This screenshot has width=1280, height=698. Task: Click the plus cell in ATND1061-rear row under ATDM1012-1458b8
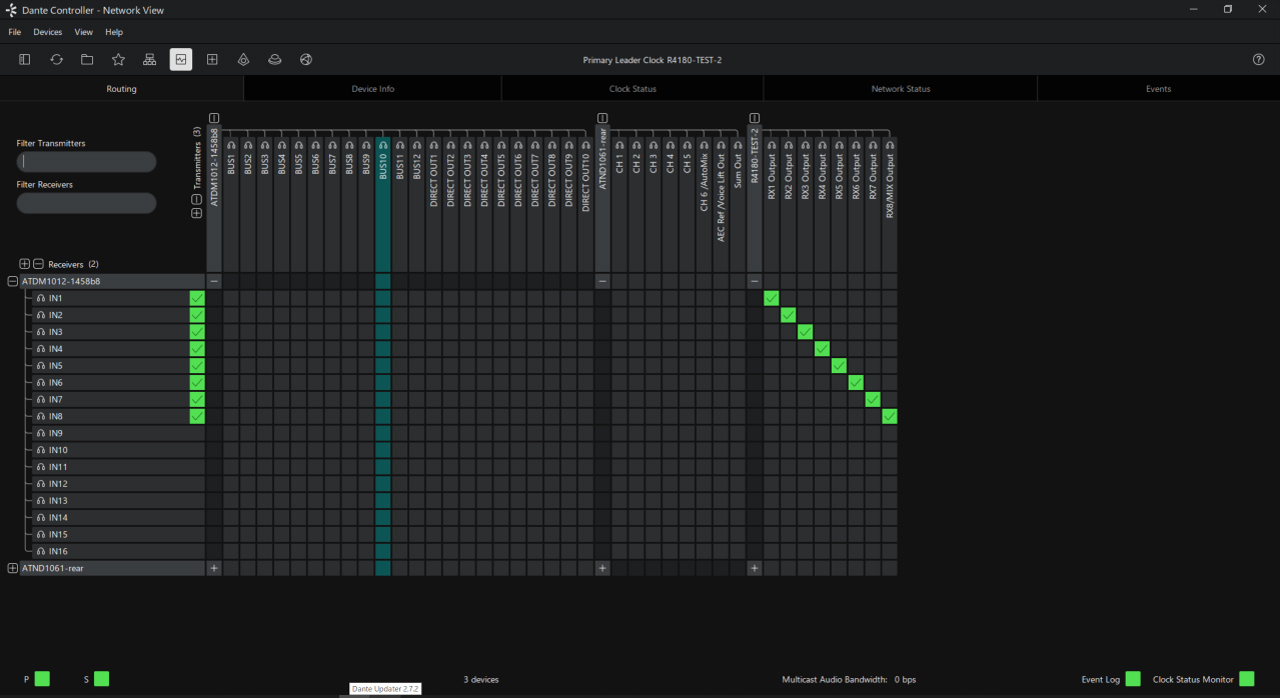click(214, 568)
